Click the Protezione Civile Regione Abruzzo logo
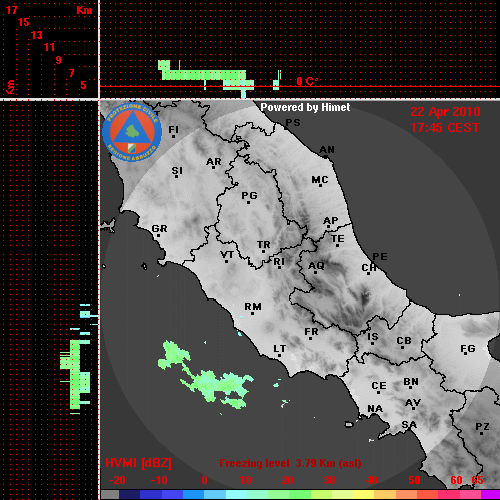The height and width of the screenshot is (500, 500). 132,133
